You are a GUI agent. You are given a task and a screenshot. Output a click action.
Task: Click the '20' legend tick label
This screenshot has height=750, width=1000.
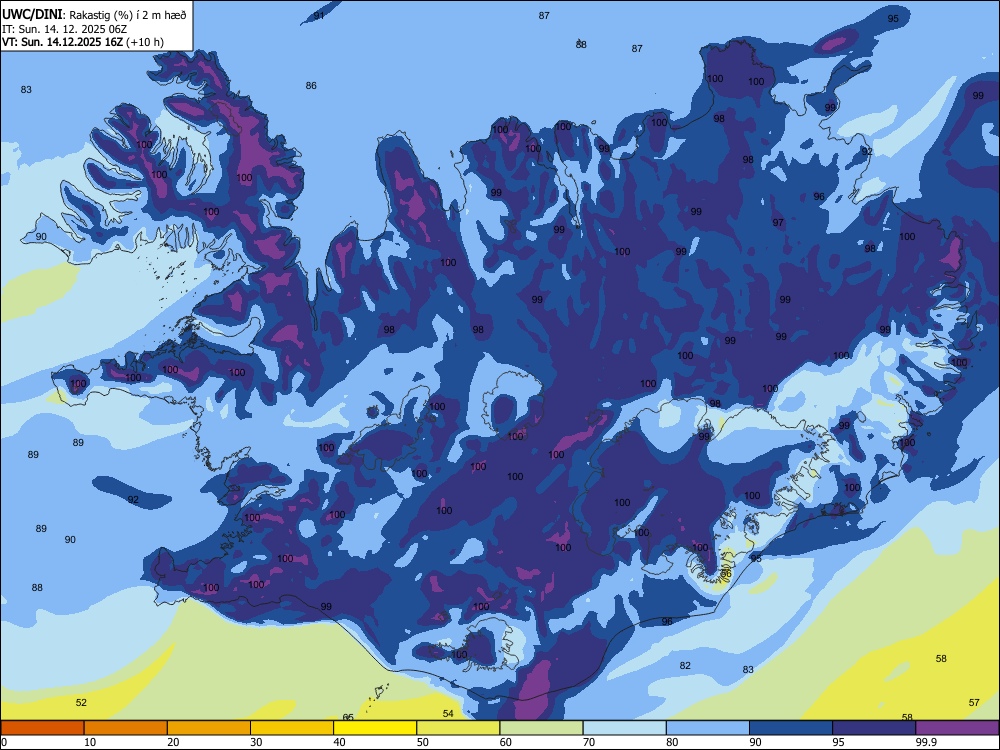pos(173,742)
